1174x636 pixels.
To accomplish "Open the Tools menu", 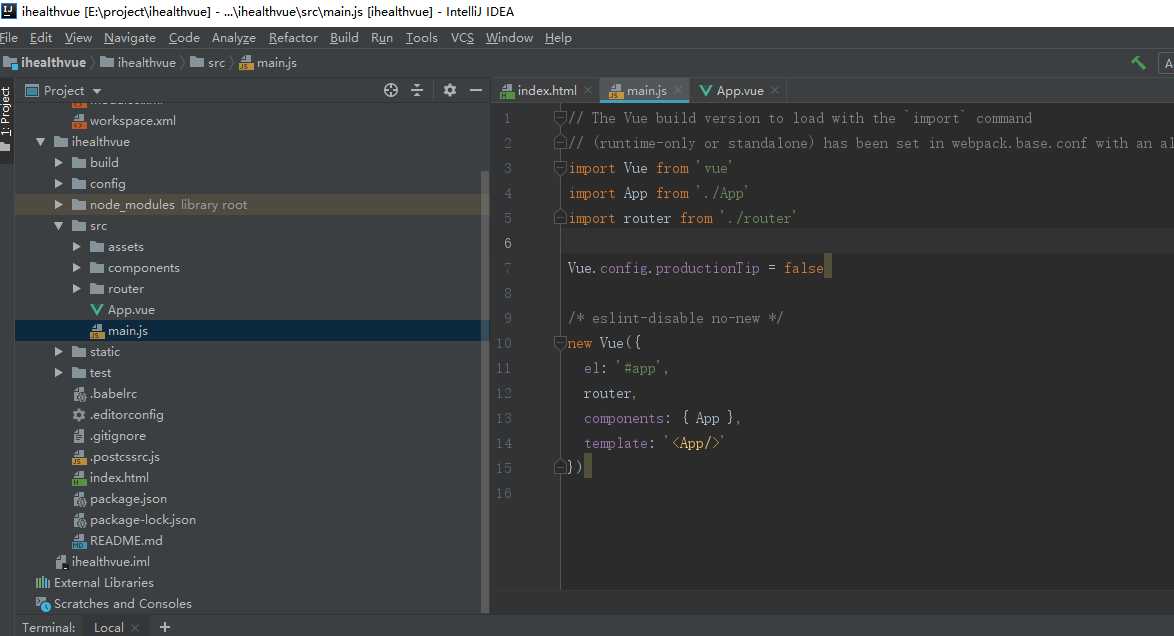I will (x=422, y=37).
